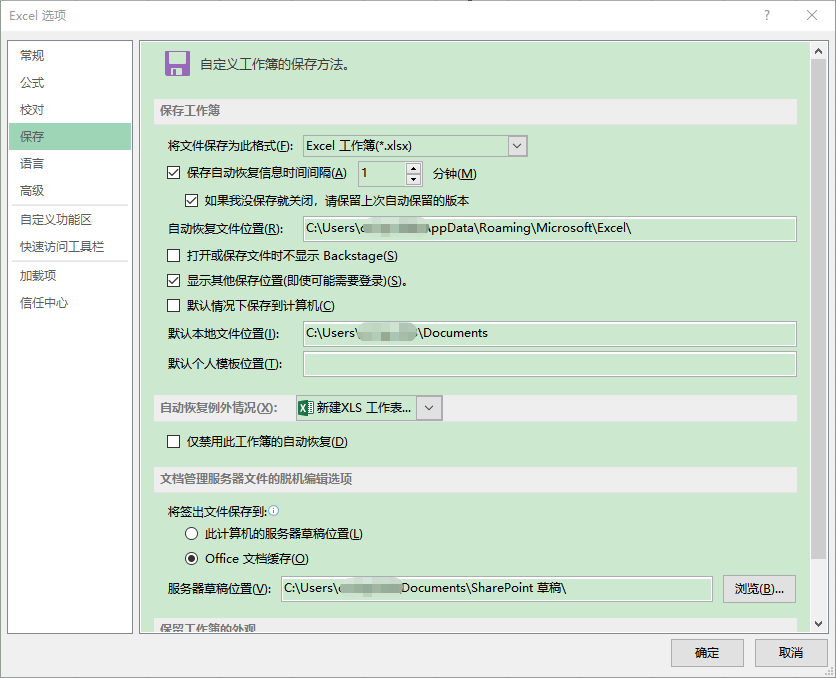Click the scrollbar down arrow
This screenshot has width=836, height=678.
pyautogui.click(x=818, y=624)
